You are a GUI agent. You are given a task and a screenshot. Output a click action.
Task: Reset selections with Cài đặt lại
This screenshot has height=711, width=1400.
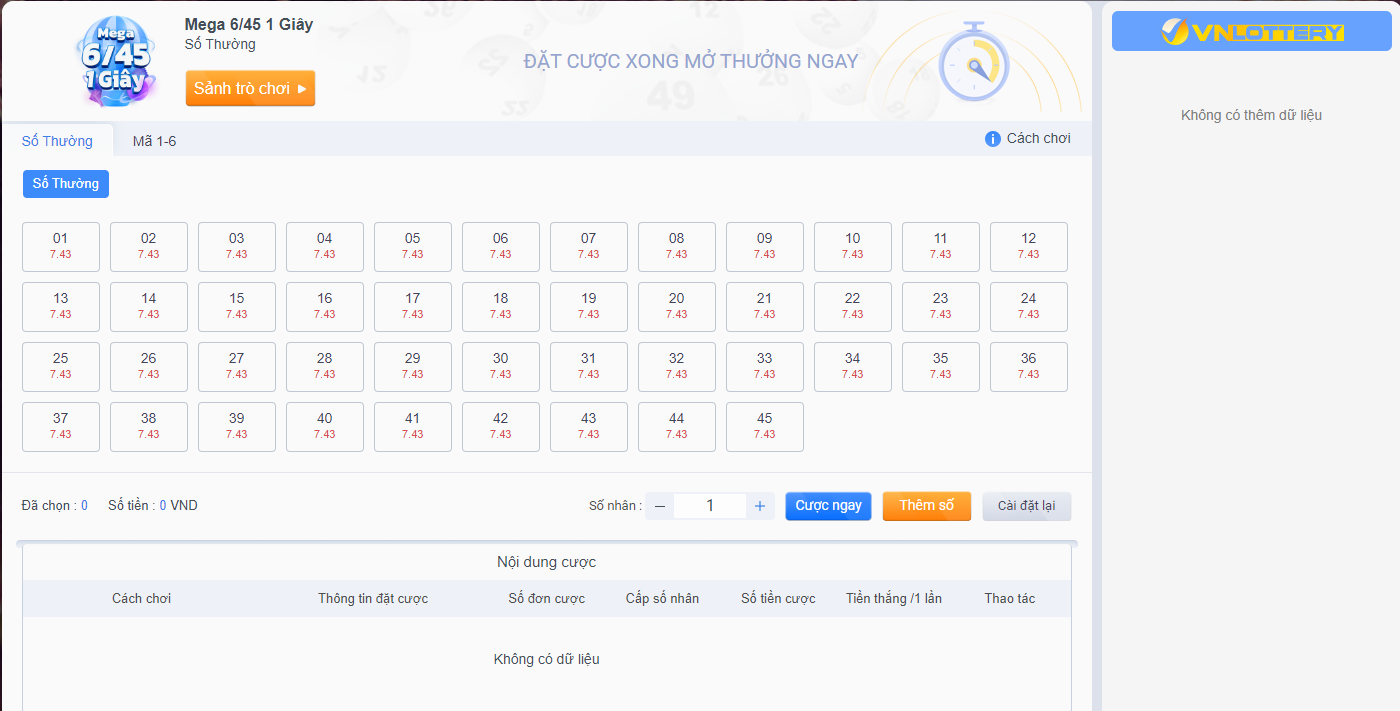(x=1026, y=506)
